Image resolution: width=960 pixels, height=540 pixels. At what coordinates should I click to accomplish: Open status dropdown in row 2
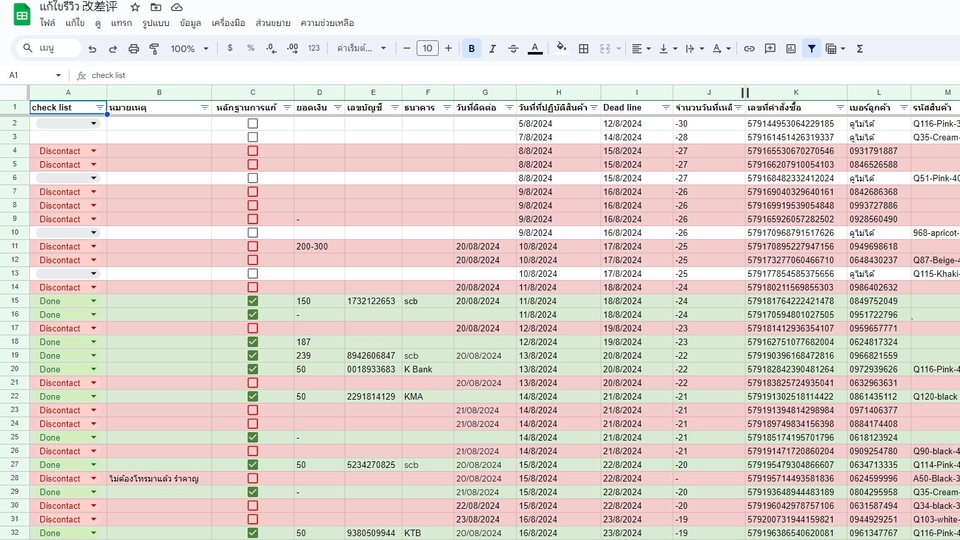pyautogui.click(x=94, y=124)
